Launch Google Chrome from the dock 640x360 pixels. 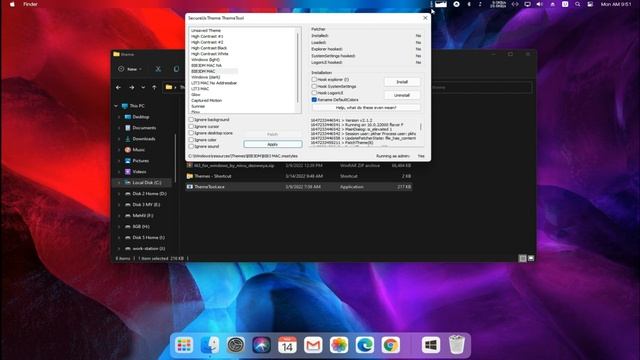(x=391, y=345)
